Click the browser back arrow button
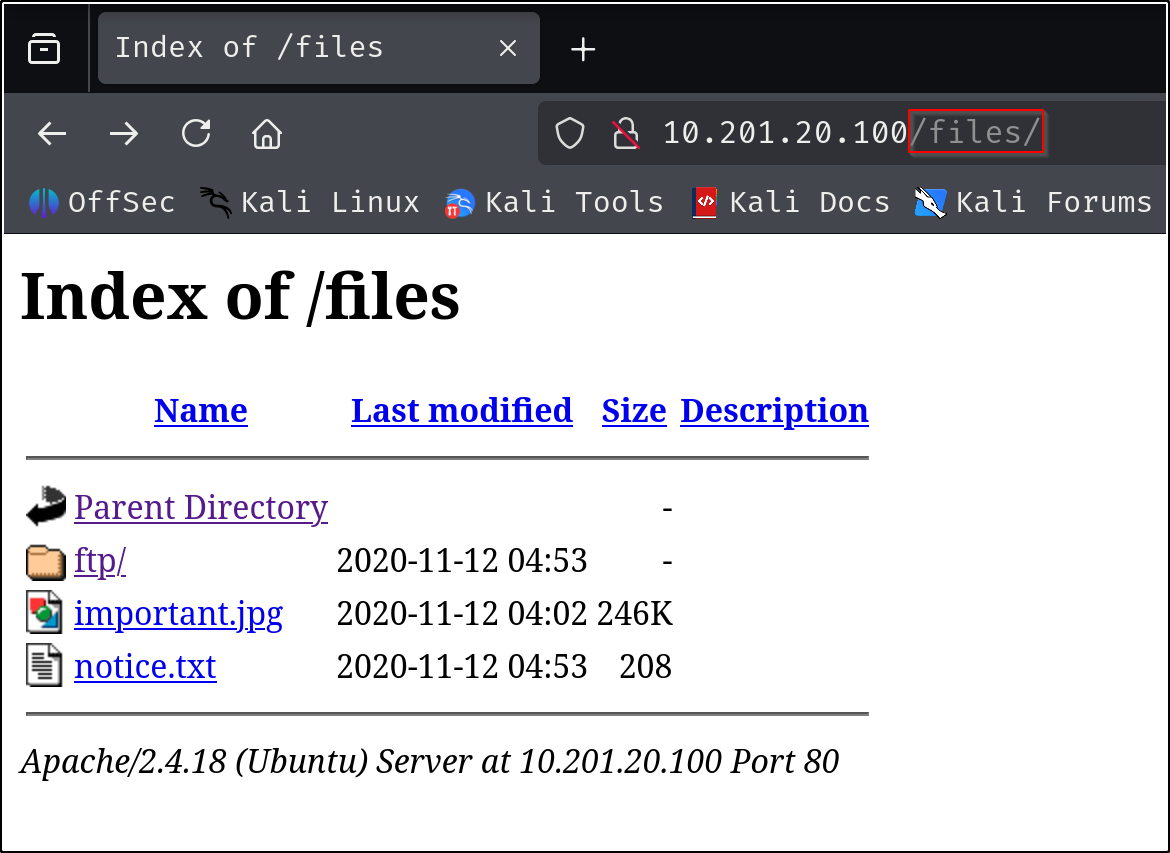1170x853 pixels. click(52, 133)
